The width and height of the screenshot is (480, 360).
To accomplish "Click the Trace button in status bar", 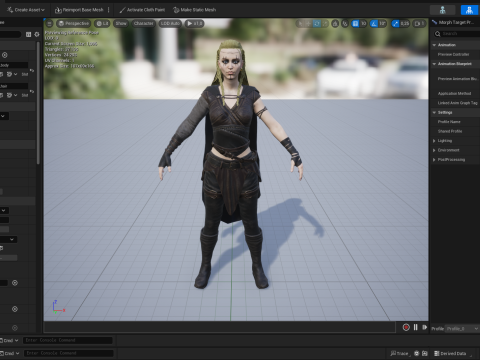I will click(x=399, y=353).
